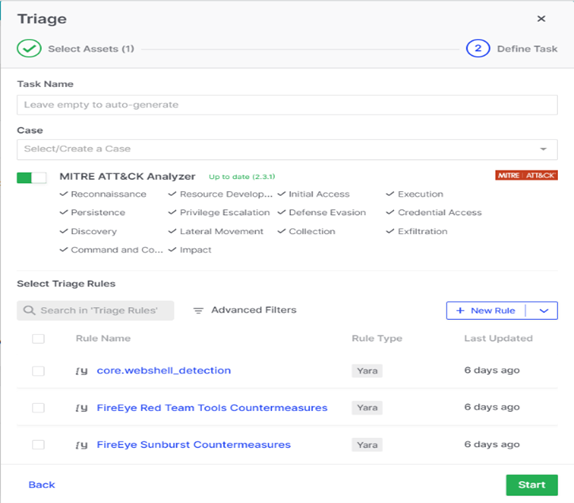Screen dimensions: 574x503
Task: Go to the Select Assets (1) step
Action: click(x=91, y=49)
